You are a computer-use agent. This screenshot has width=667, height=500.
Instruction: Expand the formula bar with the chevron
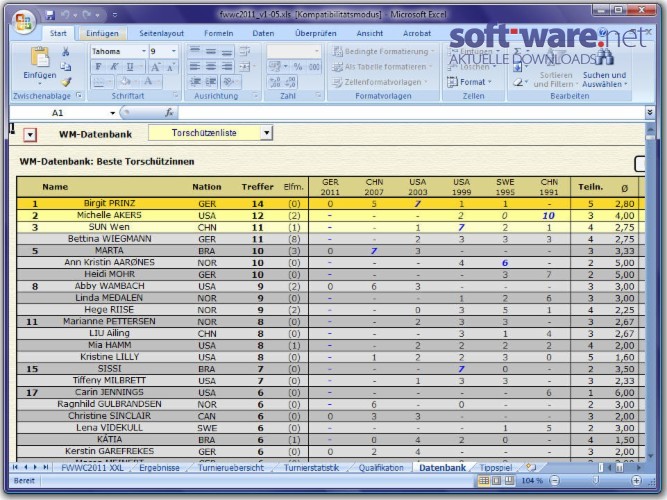pos(650,112)
